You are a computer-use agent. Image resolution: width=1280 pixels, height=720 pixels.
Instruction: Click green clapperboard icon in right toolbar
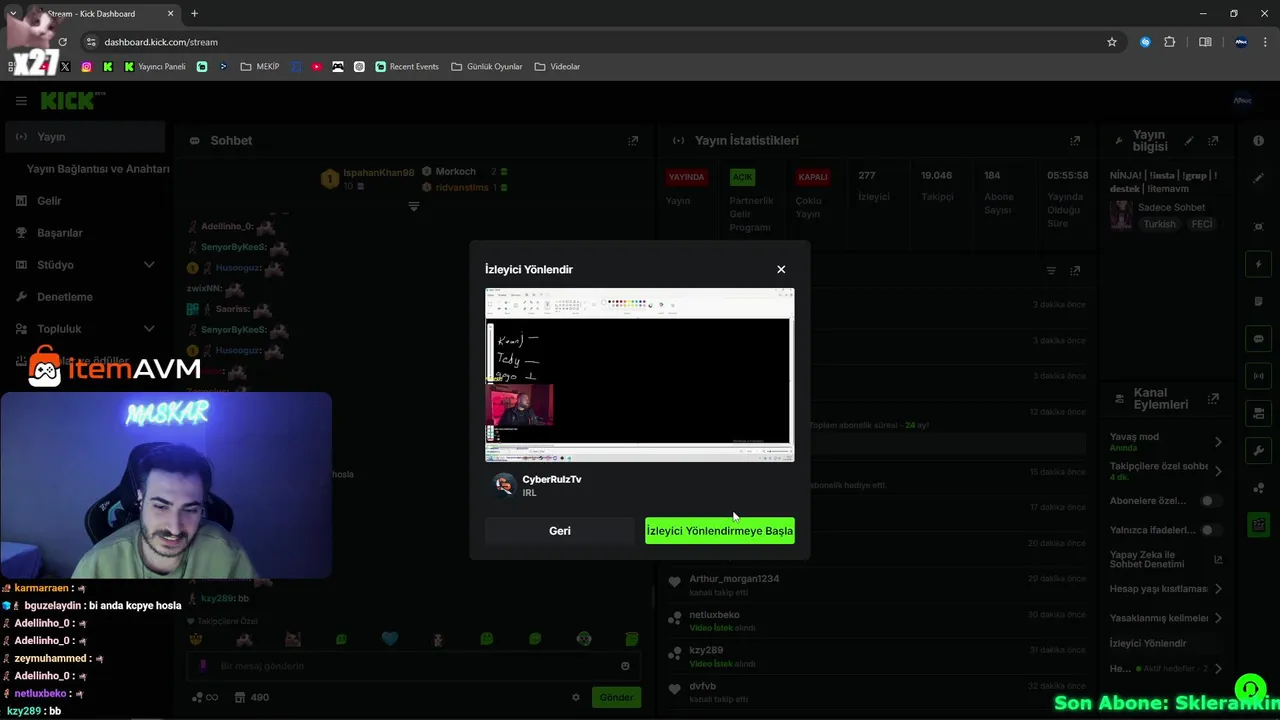click(1259, 525)
